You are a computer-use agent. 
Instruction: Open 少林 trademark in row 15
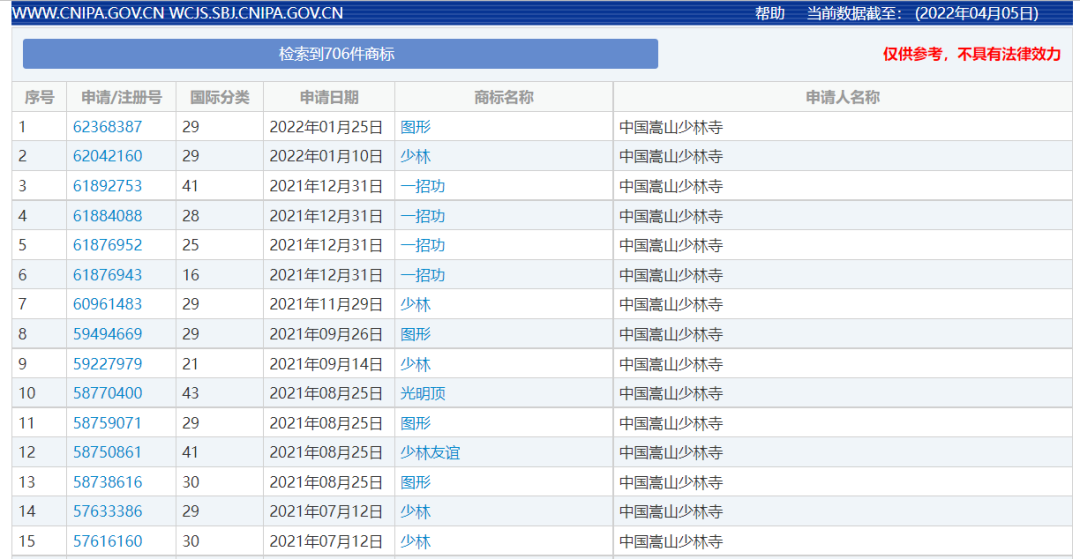pyautogui.click(x=415, y=541)
